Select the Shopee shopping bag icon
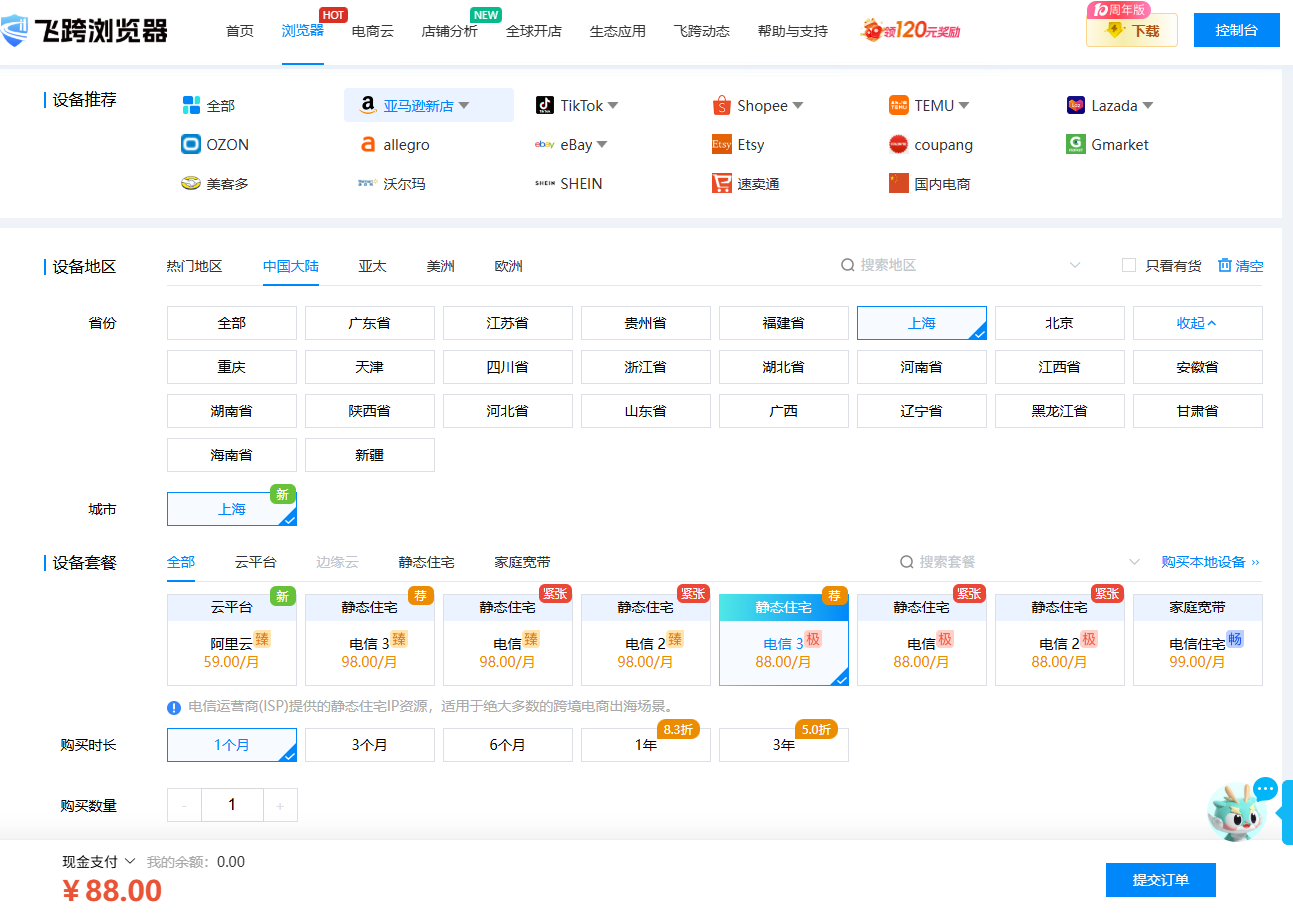 tap(722, 105)
